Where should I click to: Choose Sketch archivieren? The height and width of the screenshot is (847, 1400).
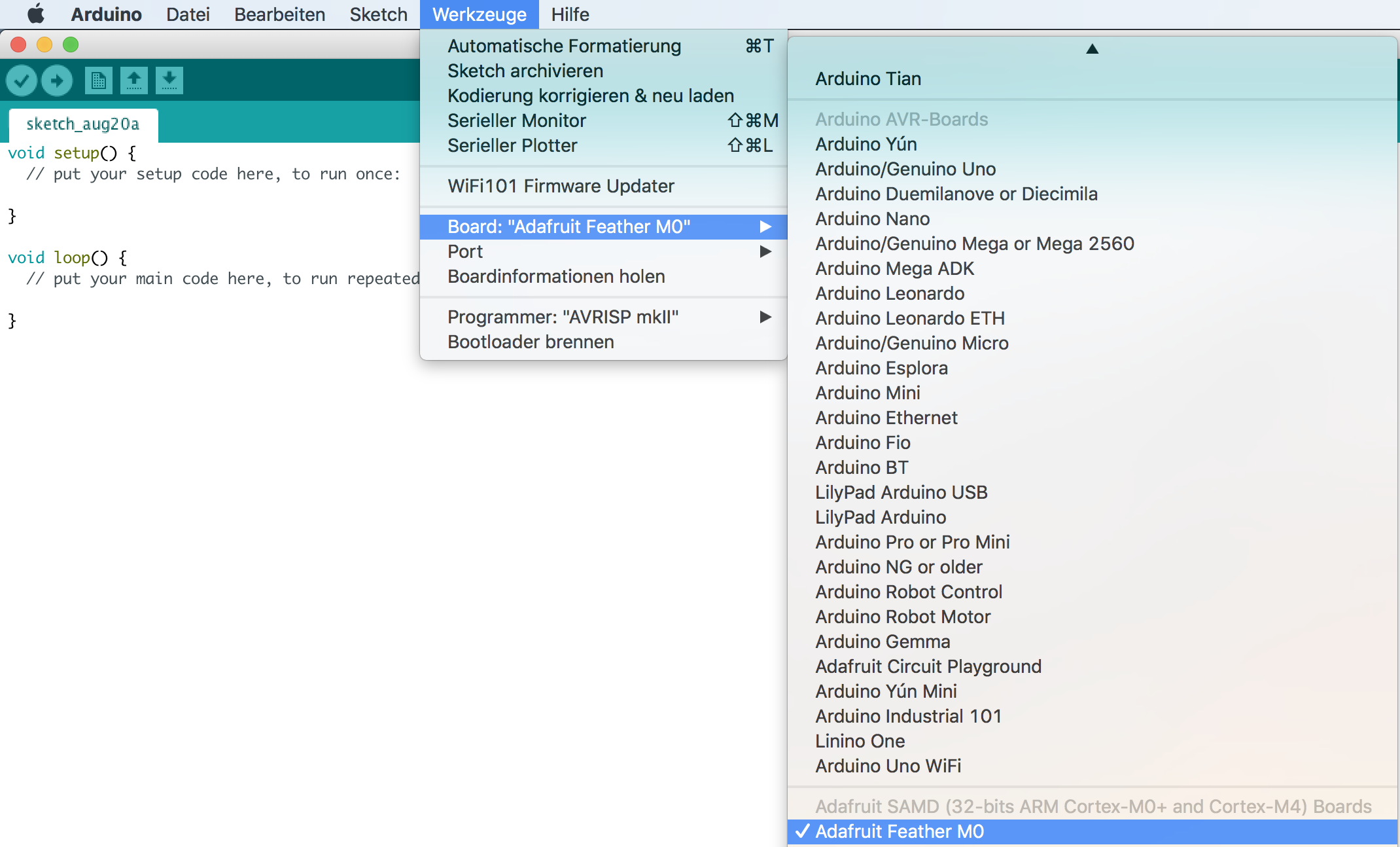click(603, 71)
